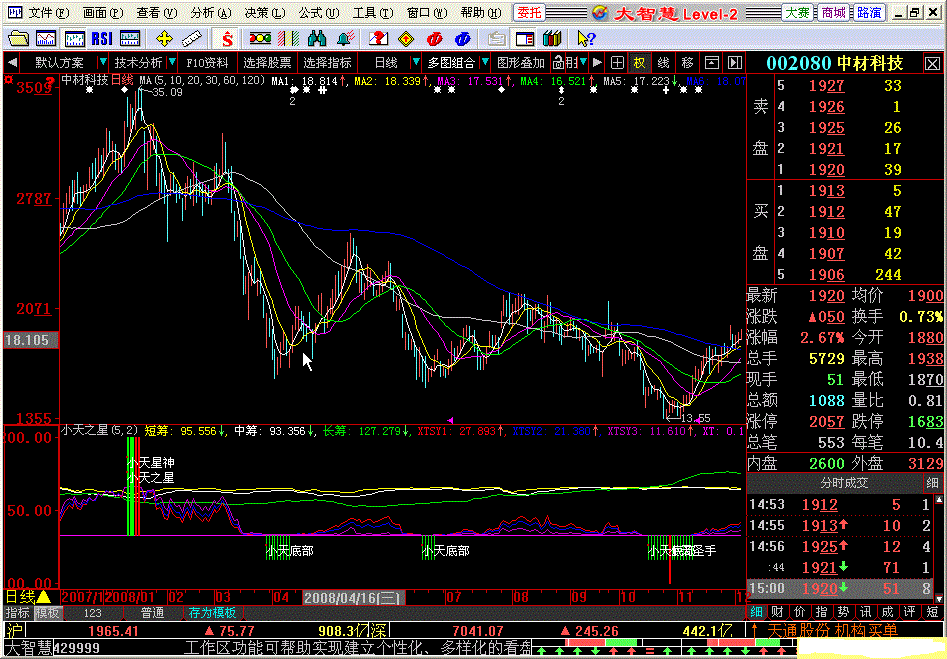947x659 pixels.
Task: Click the 细 button beside 分时成交 header
Action: click(x=932, y=483)
